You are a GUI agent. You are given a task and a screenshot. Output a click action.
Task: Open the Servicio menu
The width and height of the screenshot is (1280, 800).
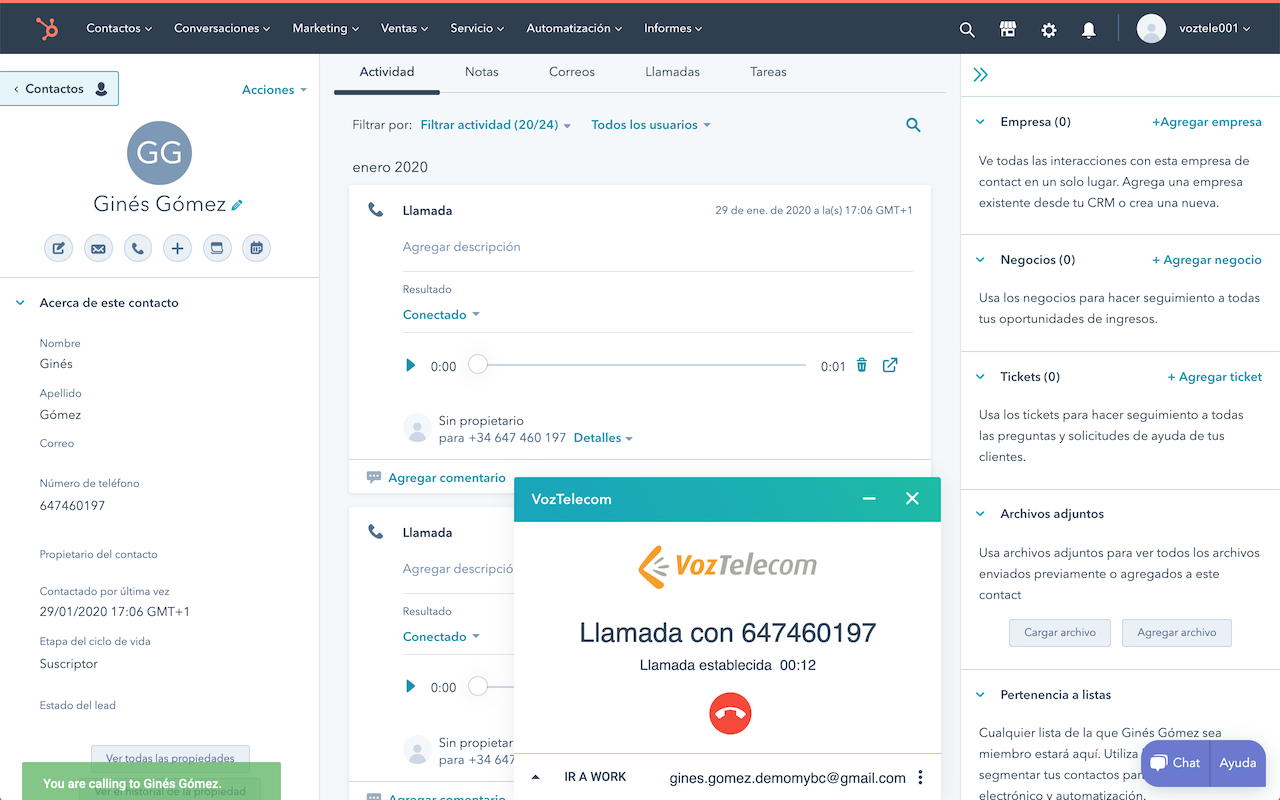477,29
